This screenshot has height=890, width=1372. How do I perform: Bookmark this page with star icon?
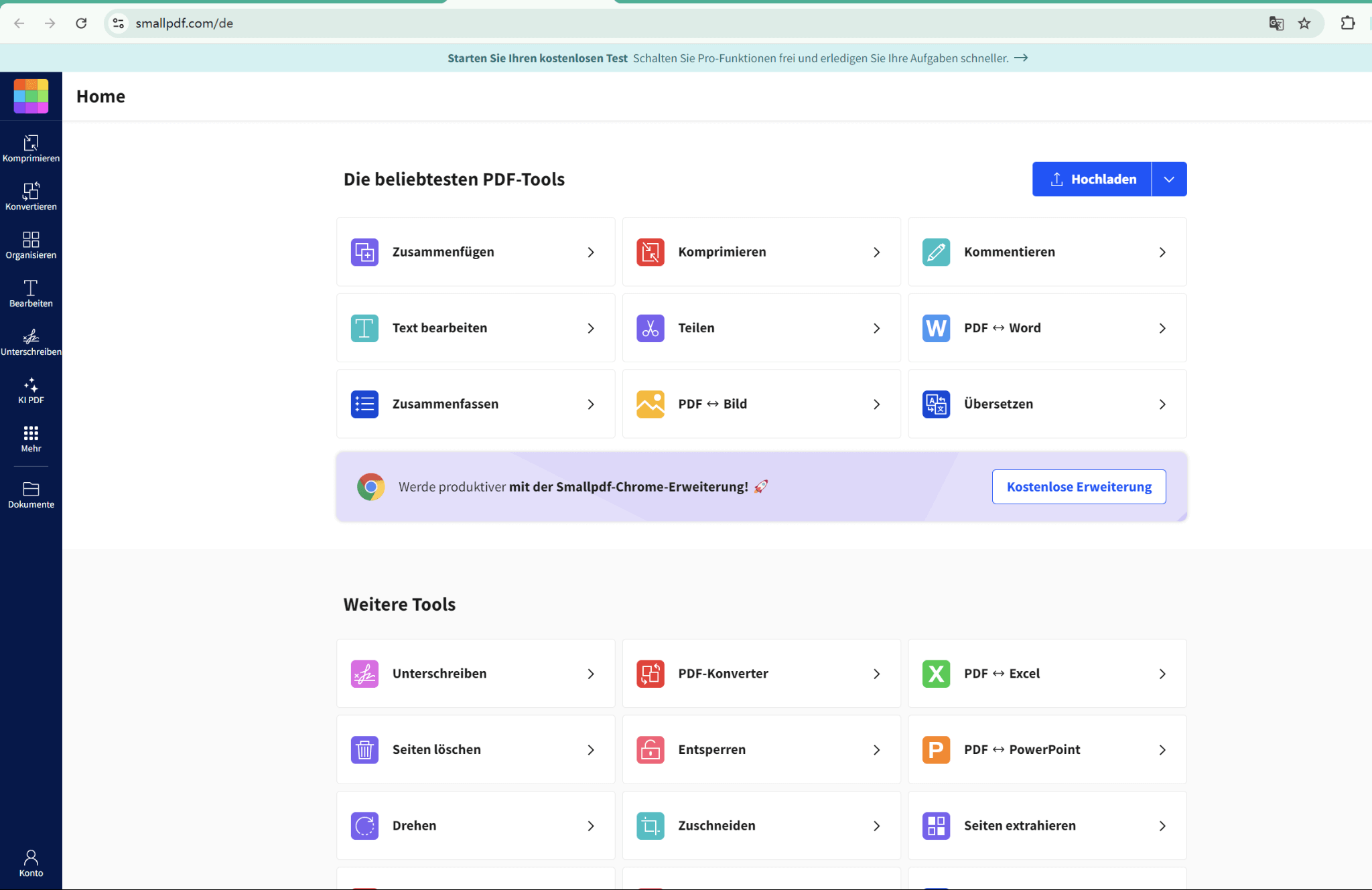point(1304,23)
